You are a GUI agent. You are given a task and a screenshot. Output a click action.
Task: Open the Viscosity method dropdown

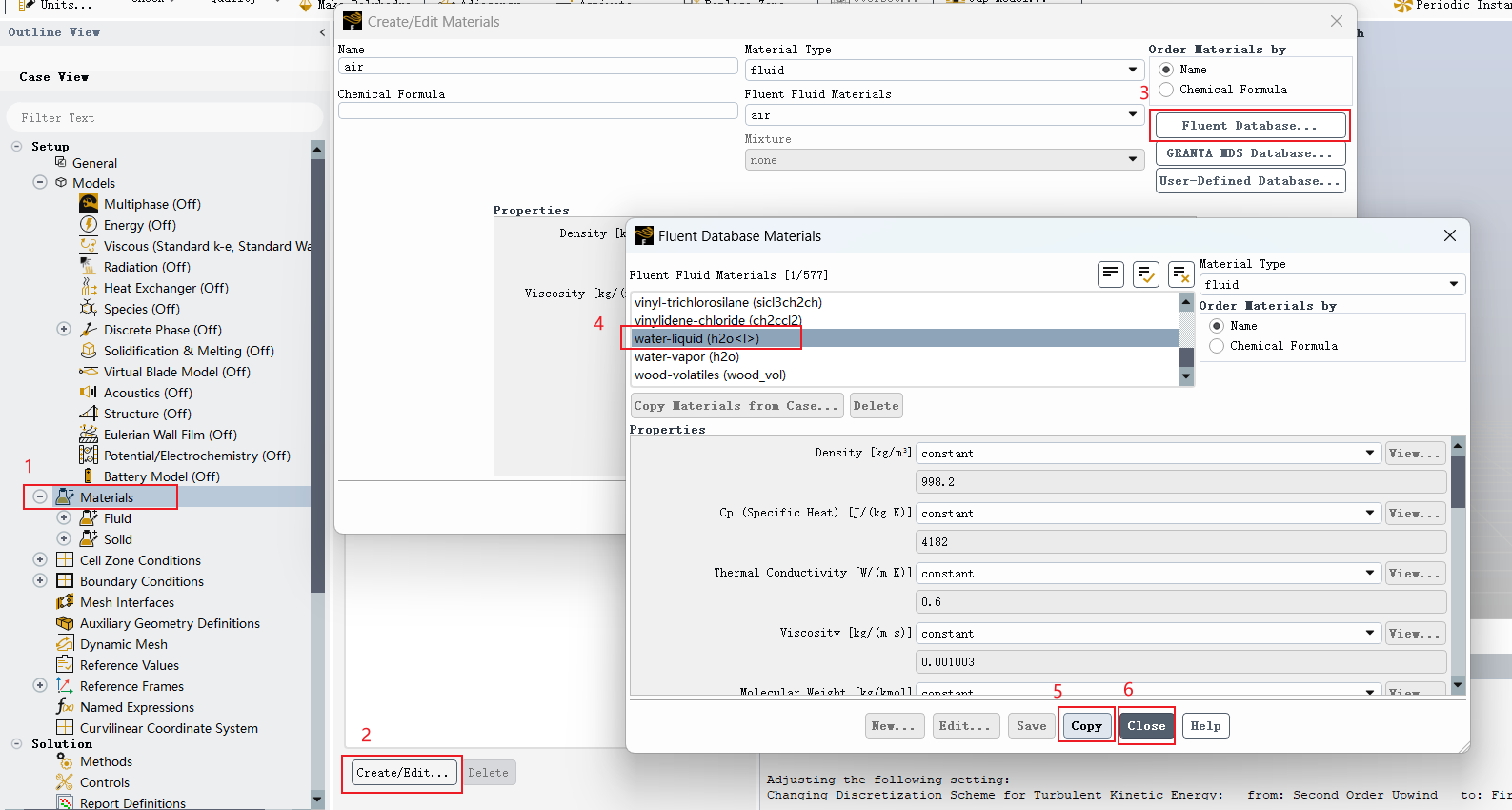click(x=1148, y=633)
